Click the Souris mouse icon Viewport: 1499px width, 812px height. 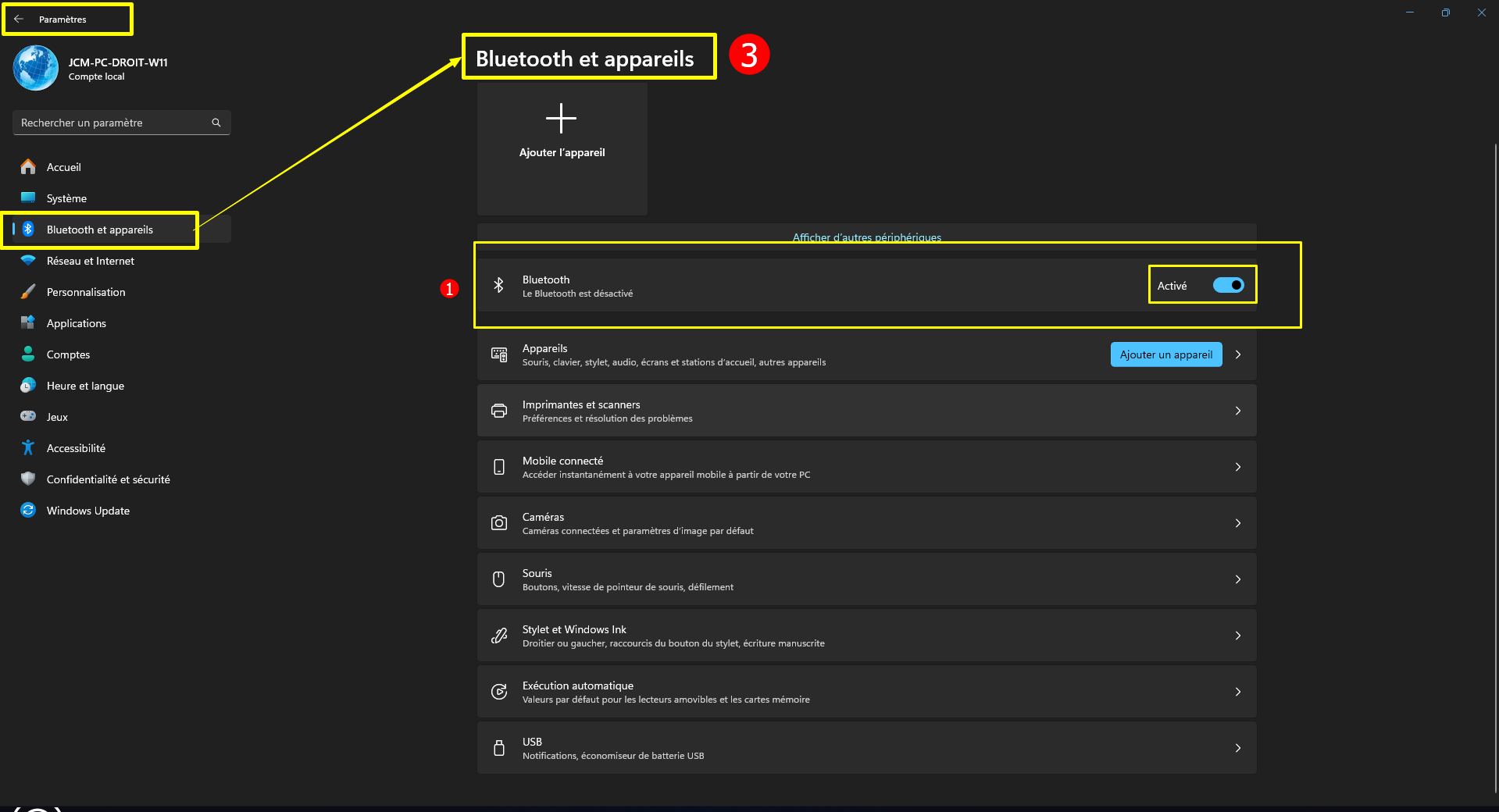(499, 579)
